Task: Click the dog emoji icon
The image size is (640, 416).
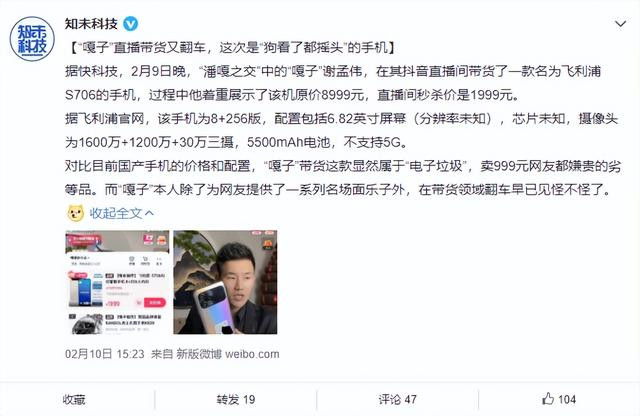Action: [76, 213]
